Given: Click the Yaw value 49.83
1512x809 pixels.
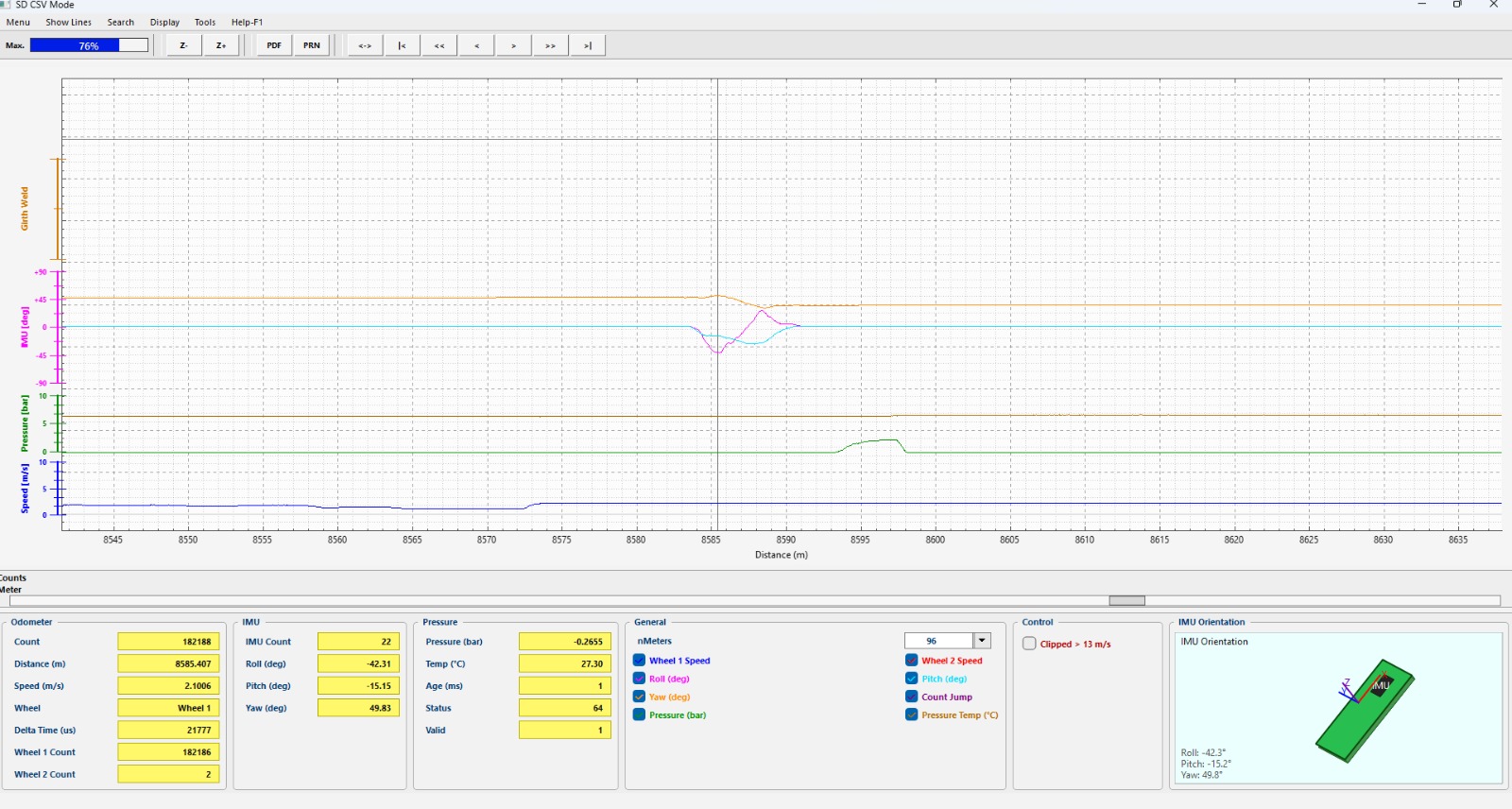Looking at the screenshot, I should 358,708.
